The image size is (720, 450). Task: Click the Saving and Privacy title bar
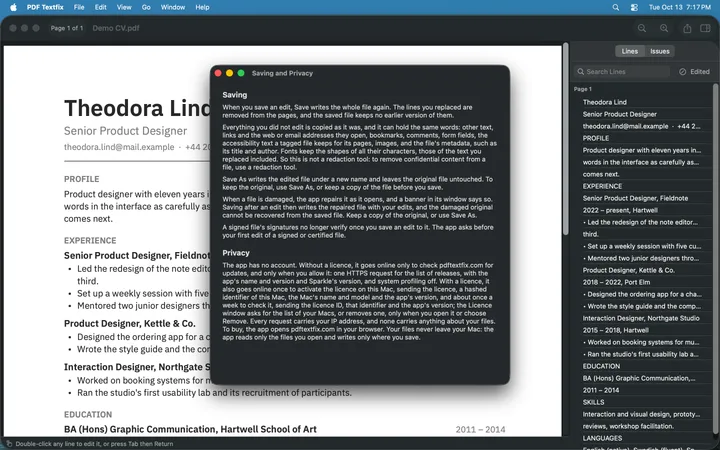coord(360,73)
